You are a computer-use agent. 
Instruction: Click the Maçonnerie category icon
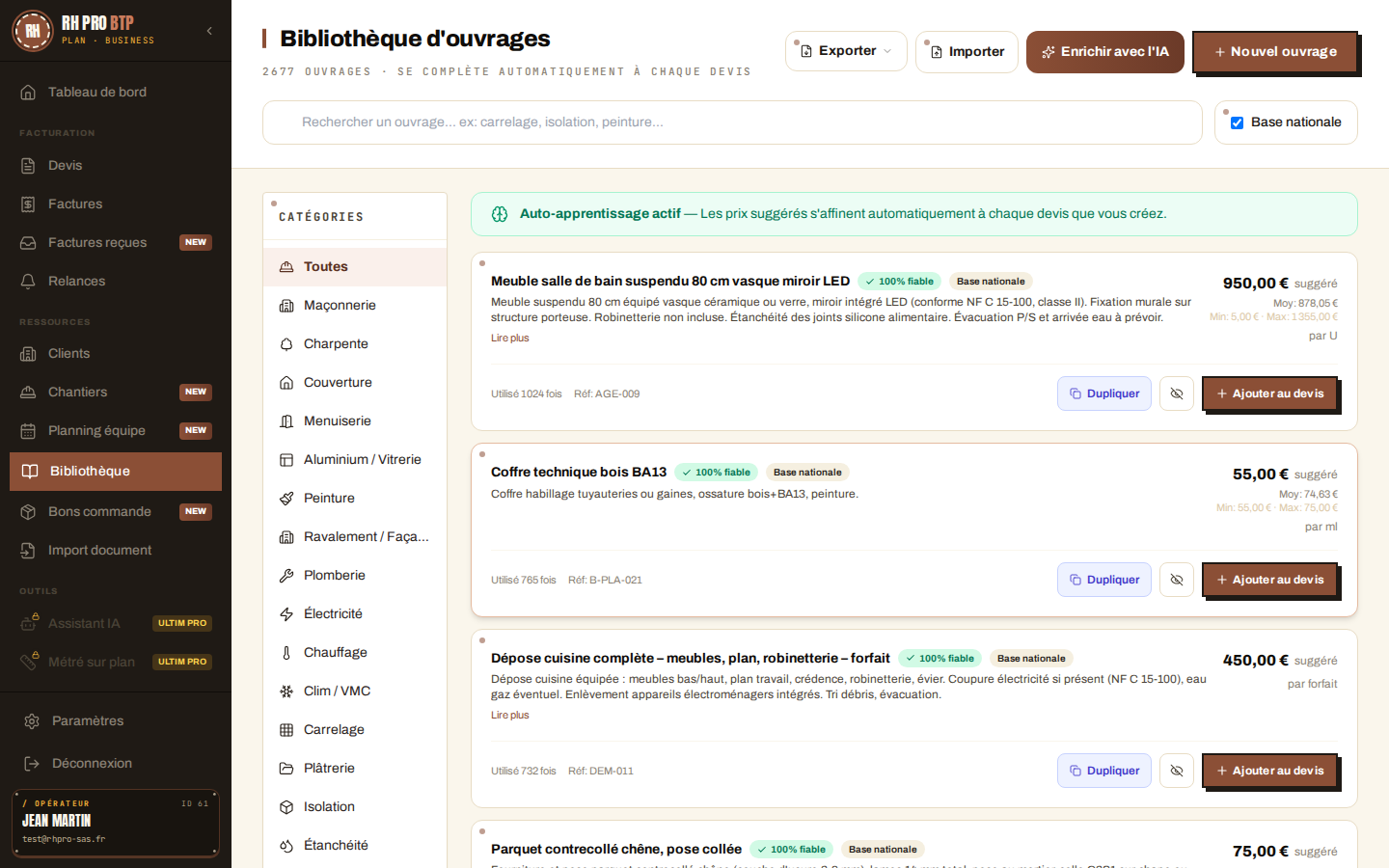tap(286, 305)
